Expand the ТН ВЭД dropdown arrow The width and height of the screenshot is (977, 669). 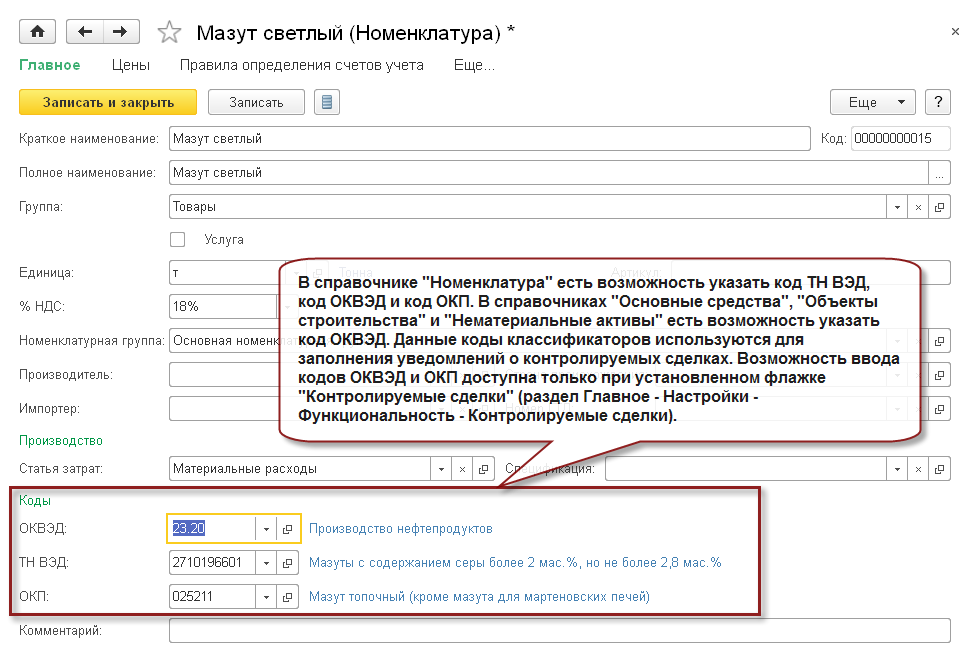point(266,563)
